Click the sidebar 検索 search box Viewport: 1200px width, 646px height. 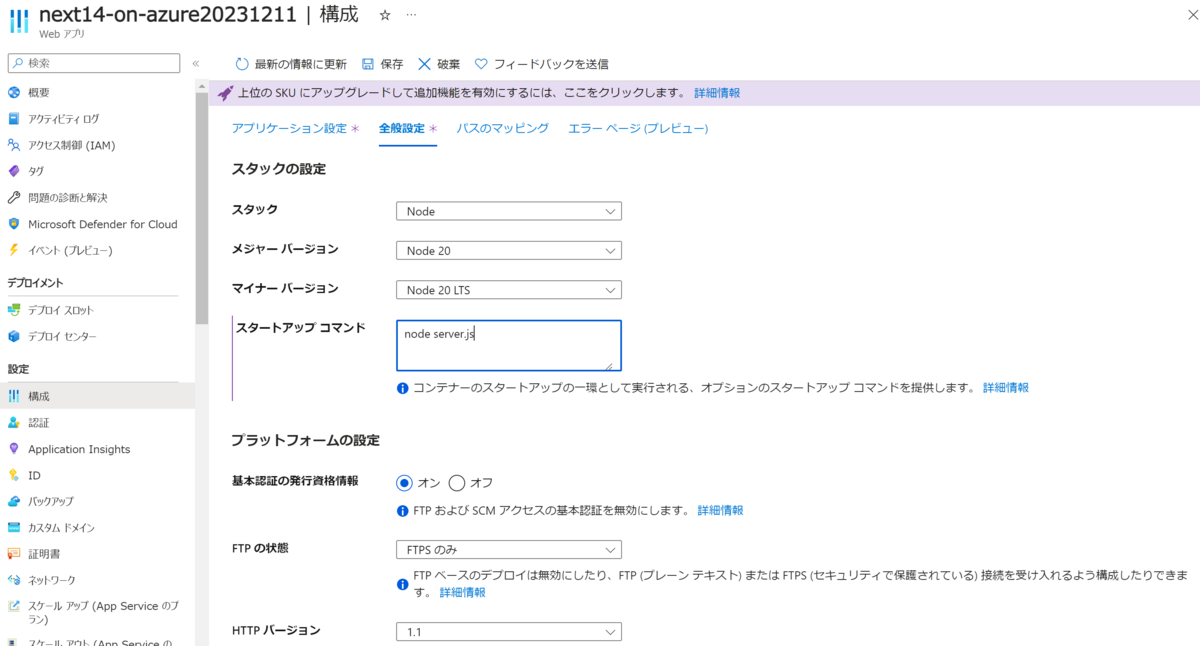pyautogui.click(x=94, y=63)
